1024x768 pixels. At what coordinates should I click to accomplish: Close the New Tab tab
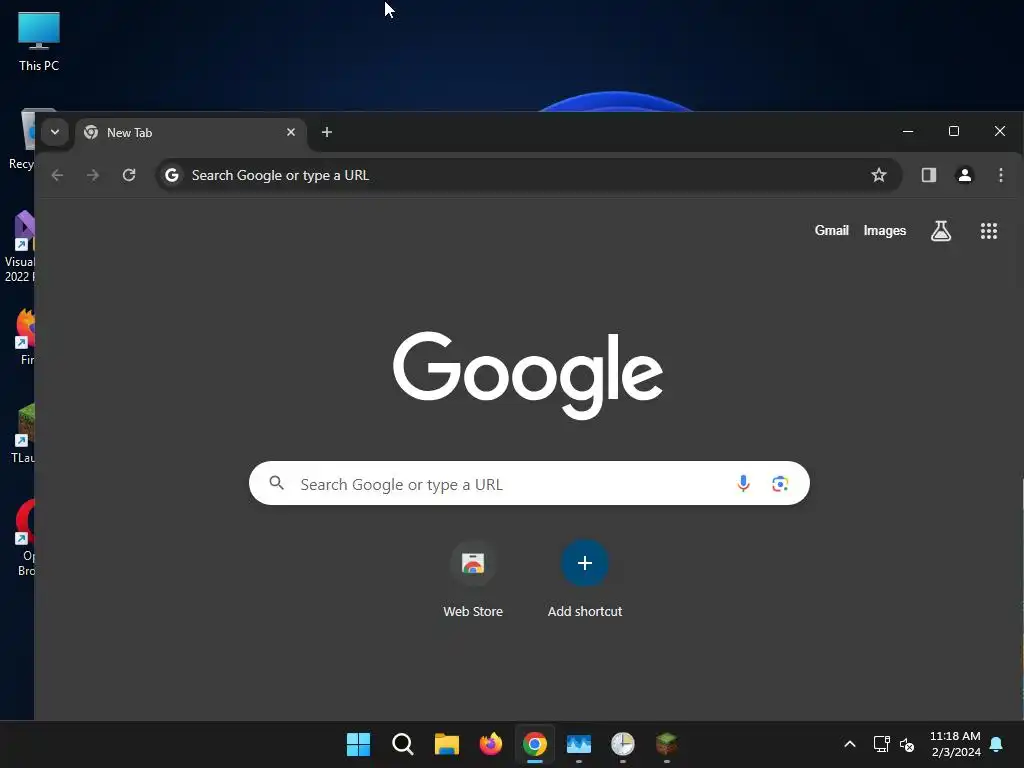291,133
